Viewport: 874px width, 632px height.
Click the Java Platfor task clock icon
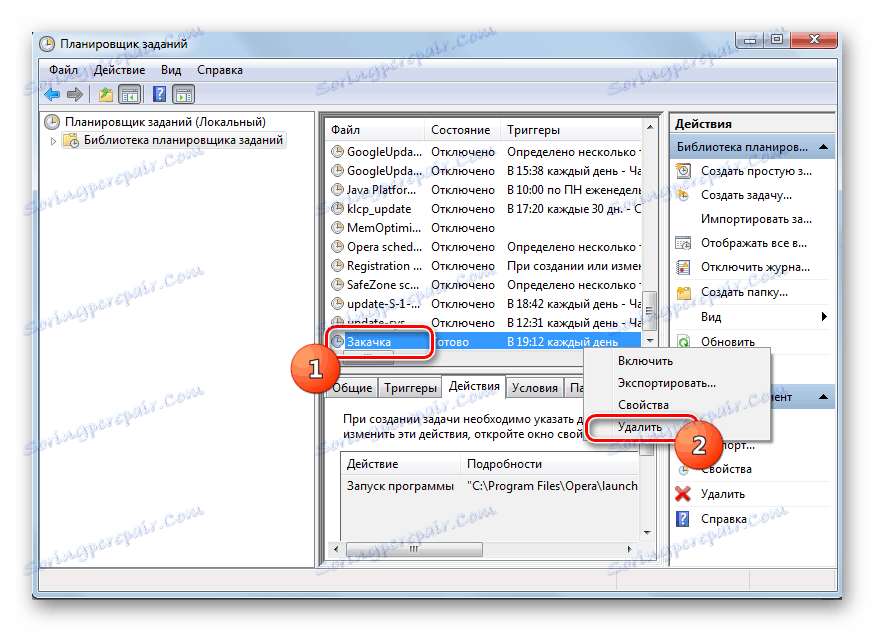tap(337, 189)
